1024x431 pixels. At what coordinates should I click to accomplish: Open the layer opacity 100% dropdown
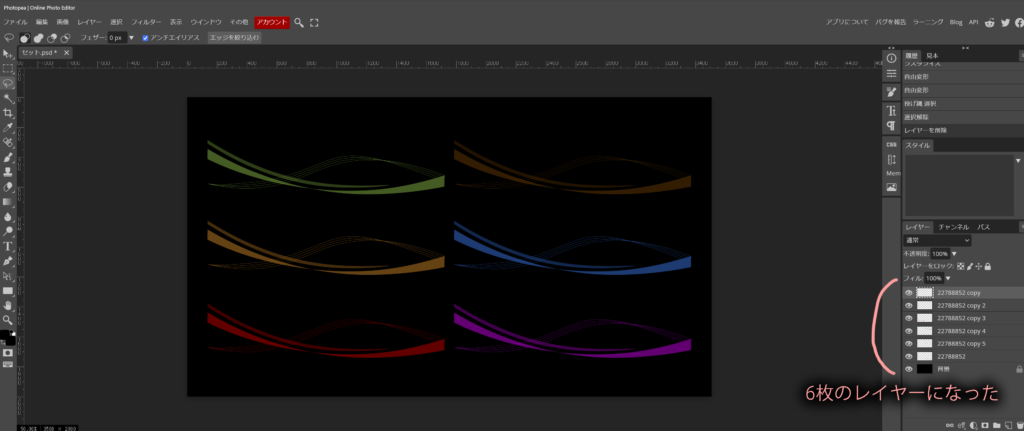[954, 254]
